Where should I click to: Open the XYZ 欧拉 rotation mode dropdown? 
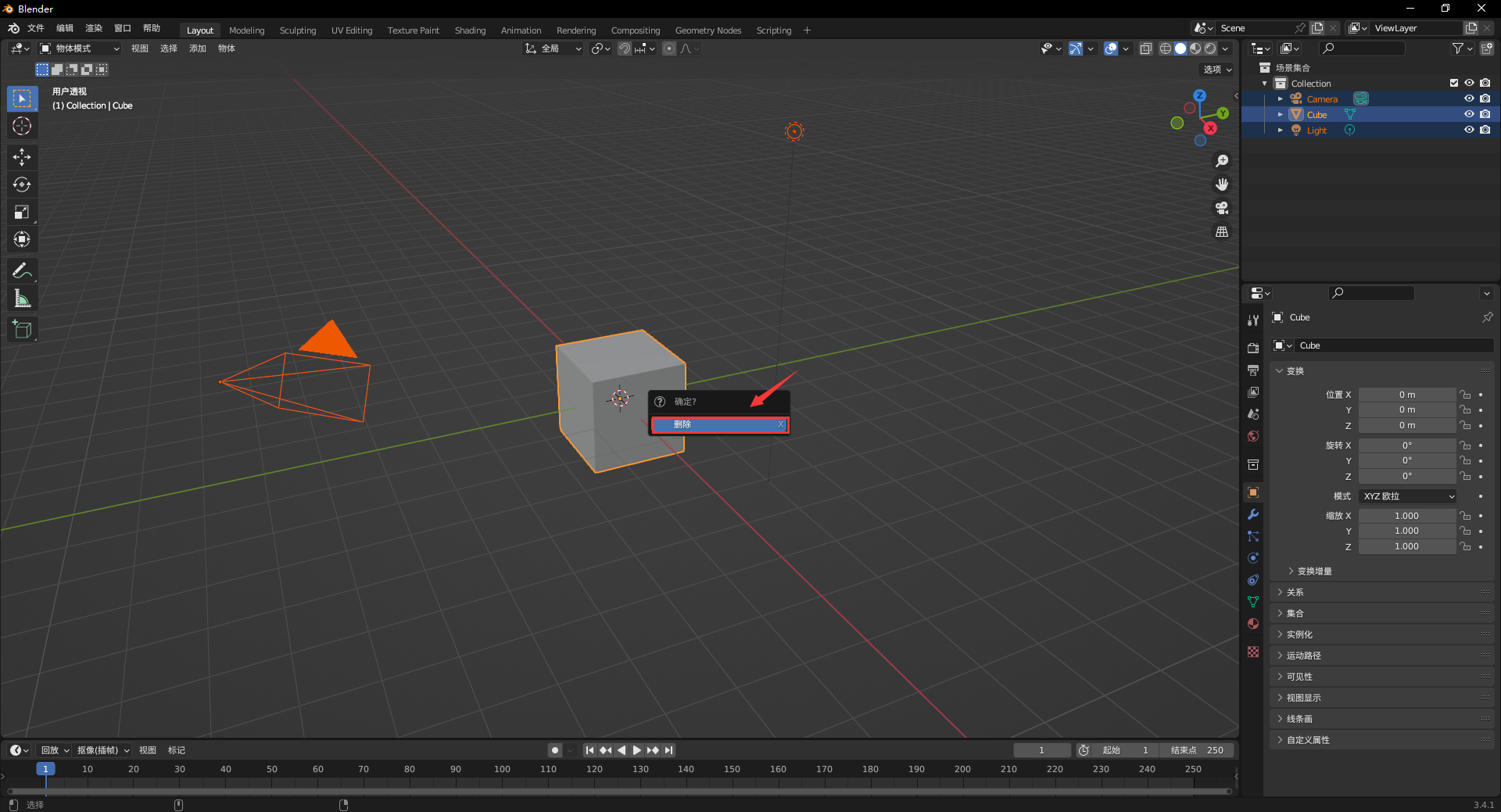pyautogui.click(x=1408, y=496)
